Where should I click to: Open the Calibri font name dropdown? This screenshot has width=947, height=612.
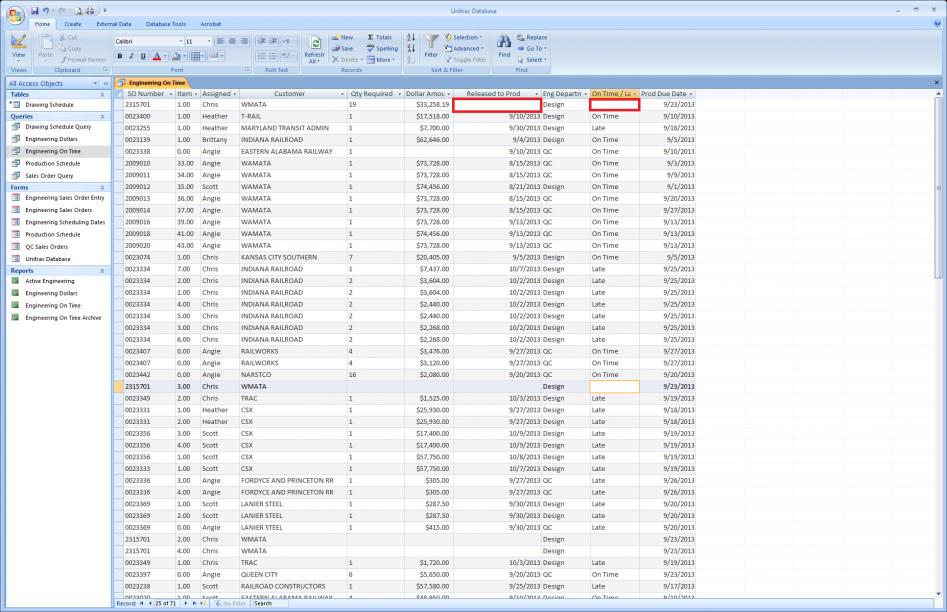pos(180,41)
